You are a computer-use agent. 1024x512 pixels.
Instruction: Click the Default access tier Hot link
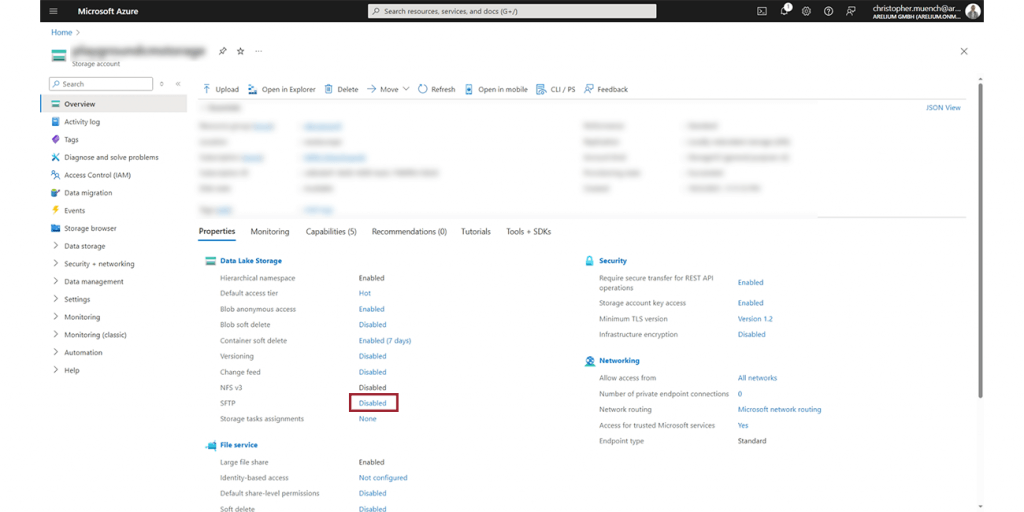click(364, 294)
